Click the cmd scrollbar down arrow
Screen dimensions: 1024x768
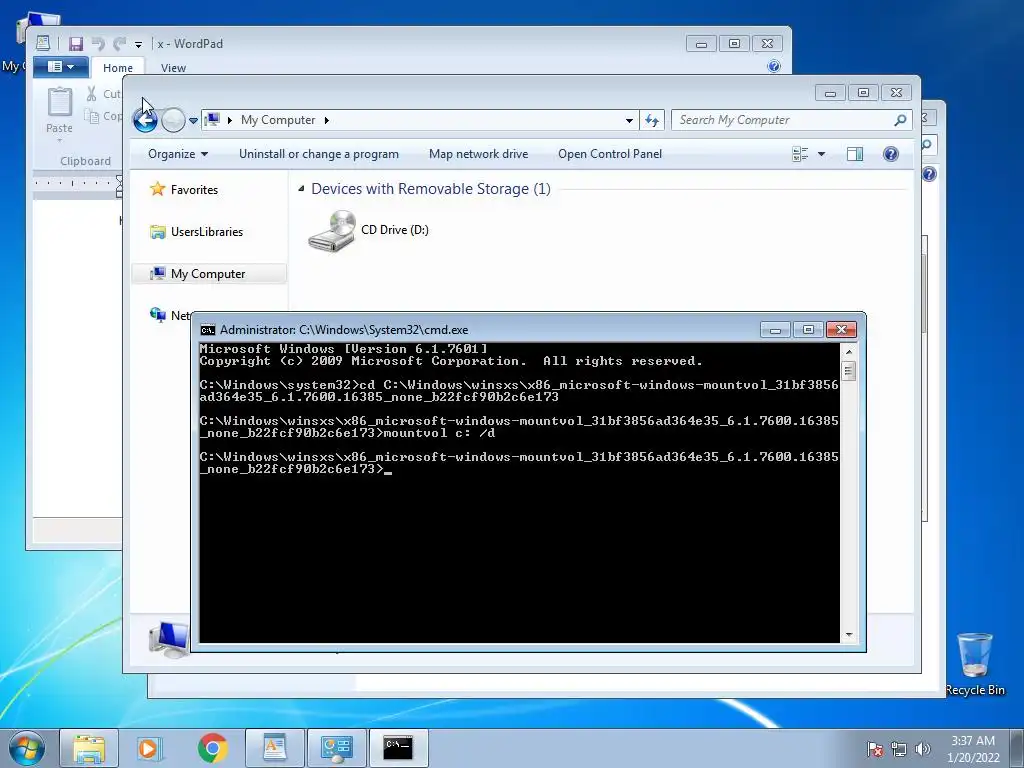click(x=849, y=634)
